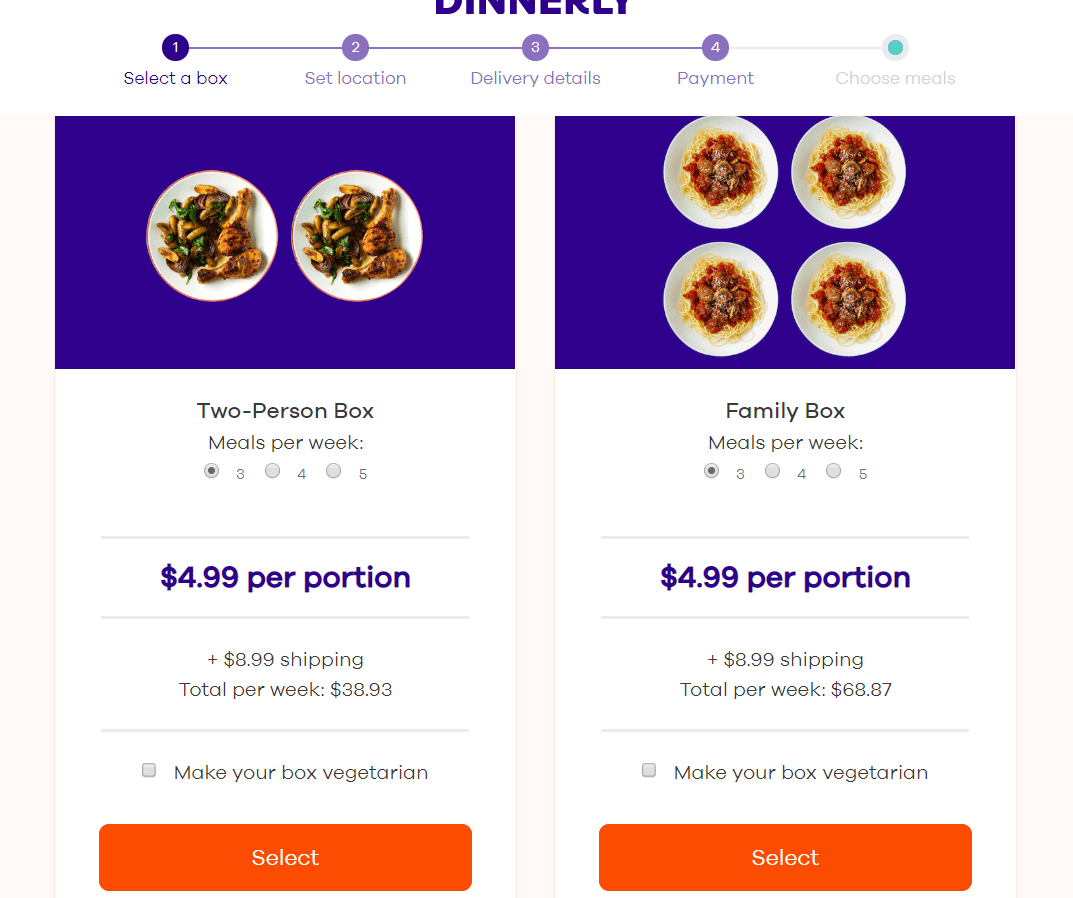The image size is (1073, 898).
Task: Click Select button for Two-Person Box
Action: (x=285, y=857)
